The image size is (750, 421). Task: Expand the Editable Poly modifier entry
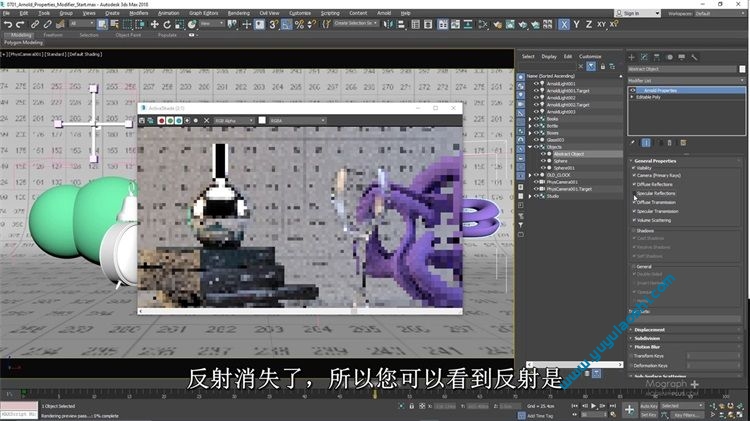click(x=632, y=97)
